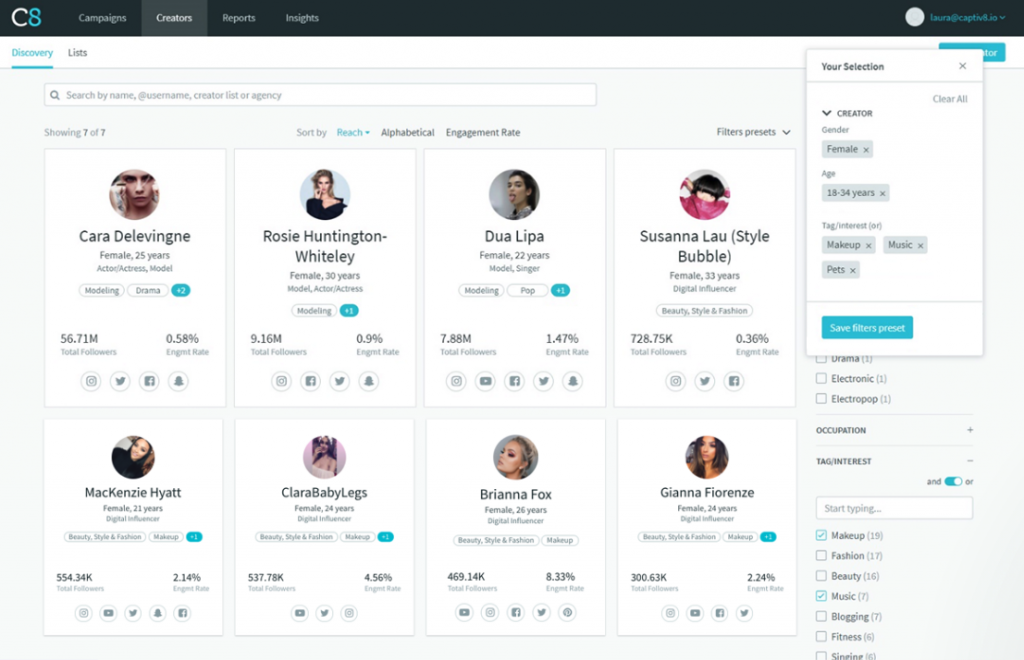Switch to the Lists tab
Viewport: 1024px width, 660px height.
(77, 52)
